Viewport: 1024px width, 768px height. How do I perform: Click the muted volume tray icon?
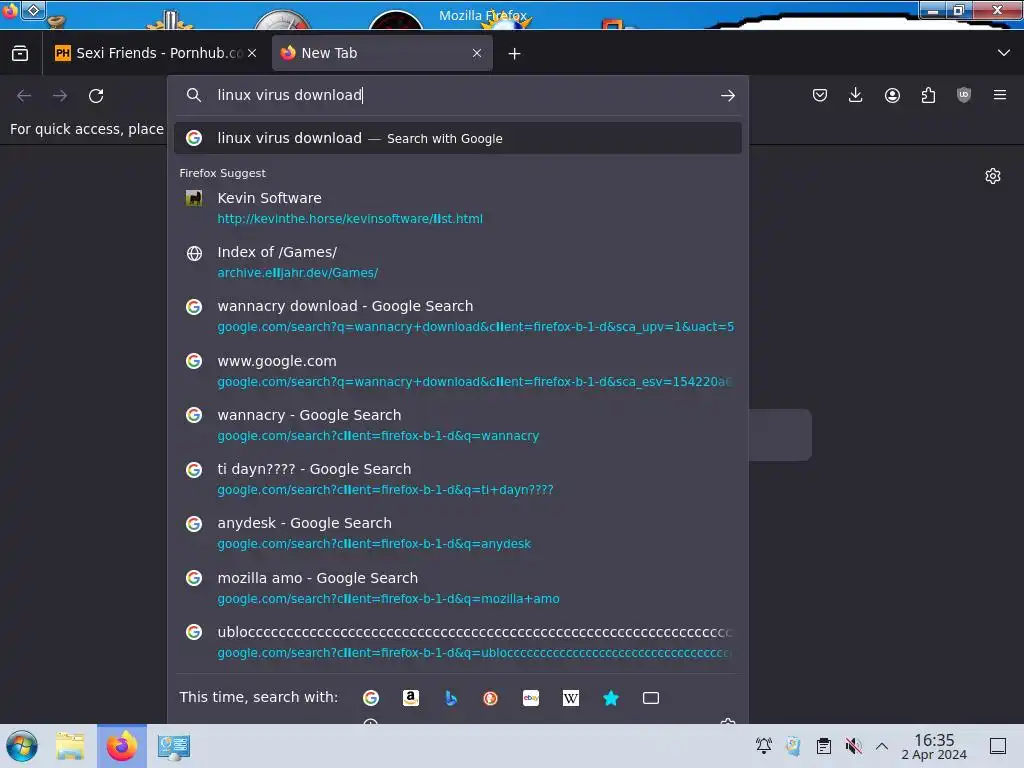(853, 745)
